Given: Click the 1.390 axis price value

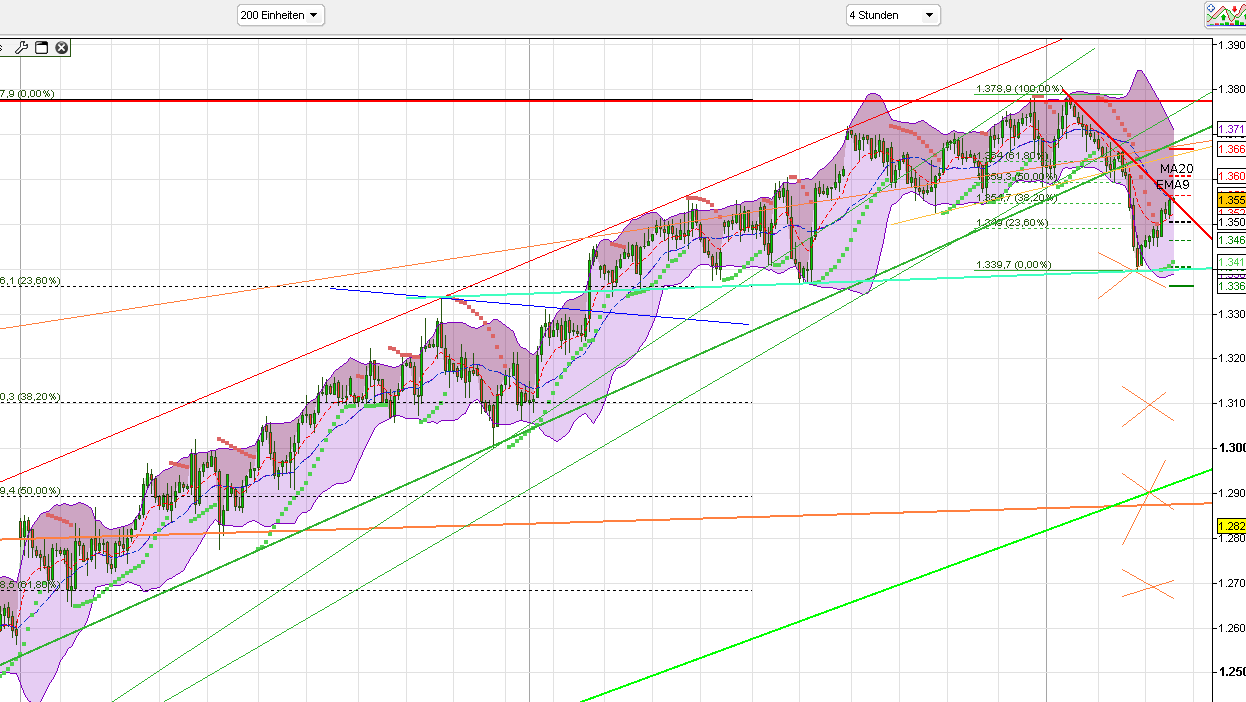Looking at the screenshot, I should [x=1231, y=44].
